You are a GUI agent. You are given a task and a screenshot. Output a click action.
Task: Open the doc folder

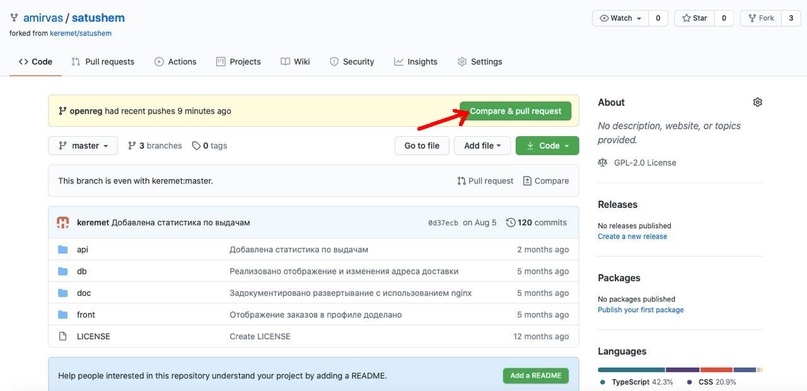pyautogui.click(x=84, y=293)
